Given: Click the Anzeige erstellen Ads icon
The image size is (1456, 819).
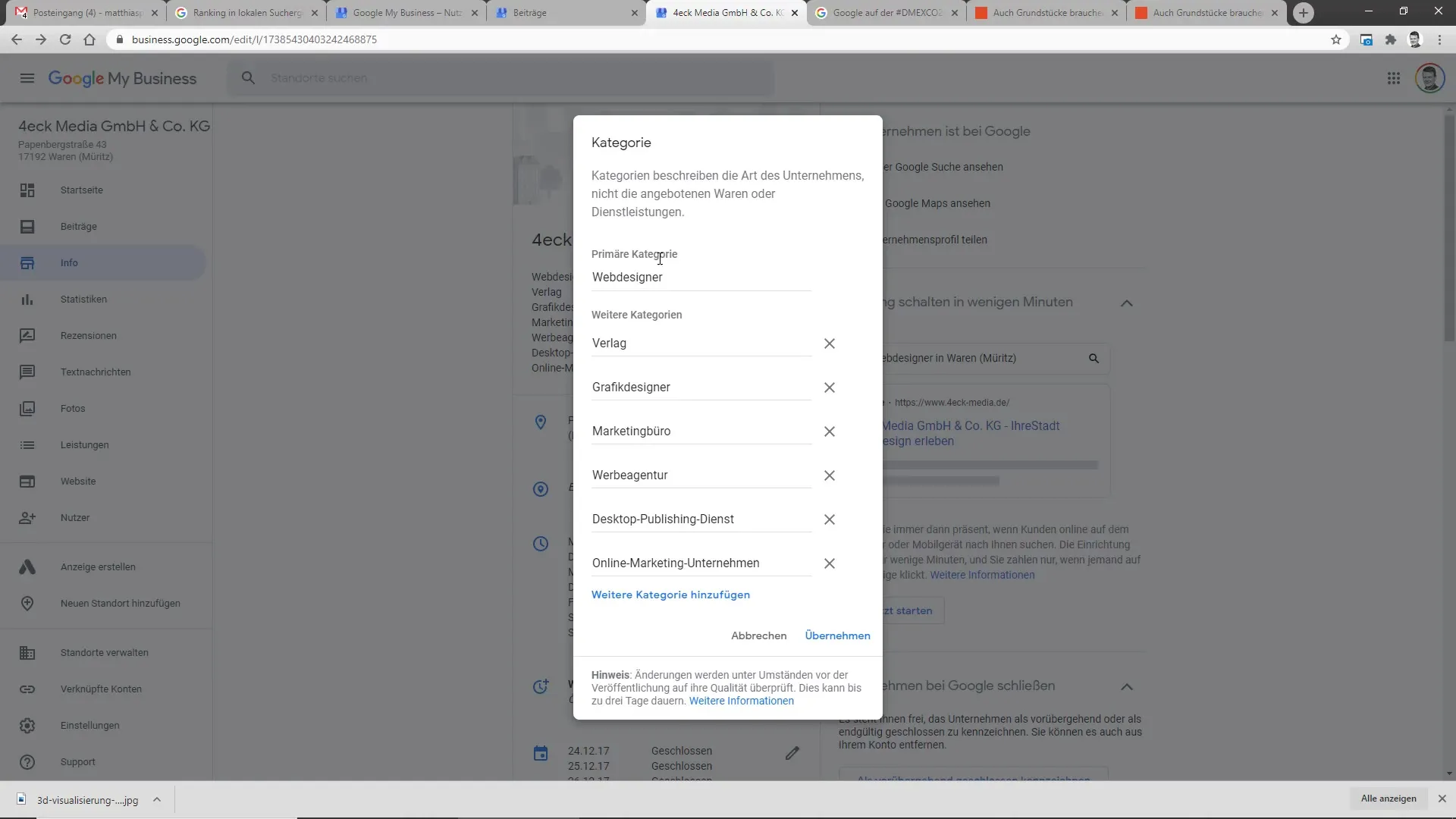Looking at the screenshot, I should click(x=27, y=567).
